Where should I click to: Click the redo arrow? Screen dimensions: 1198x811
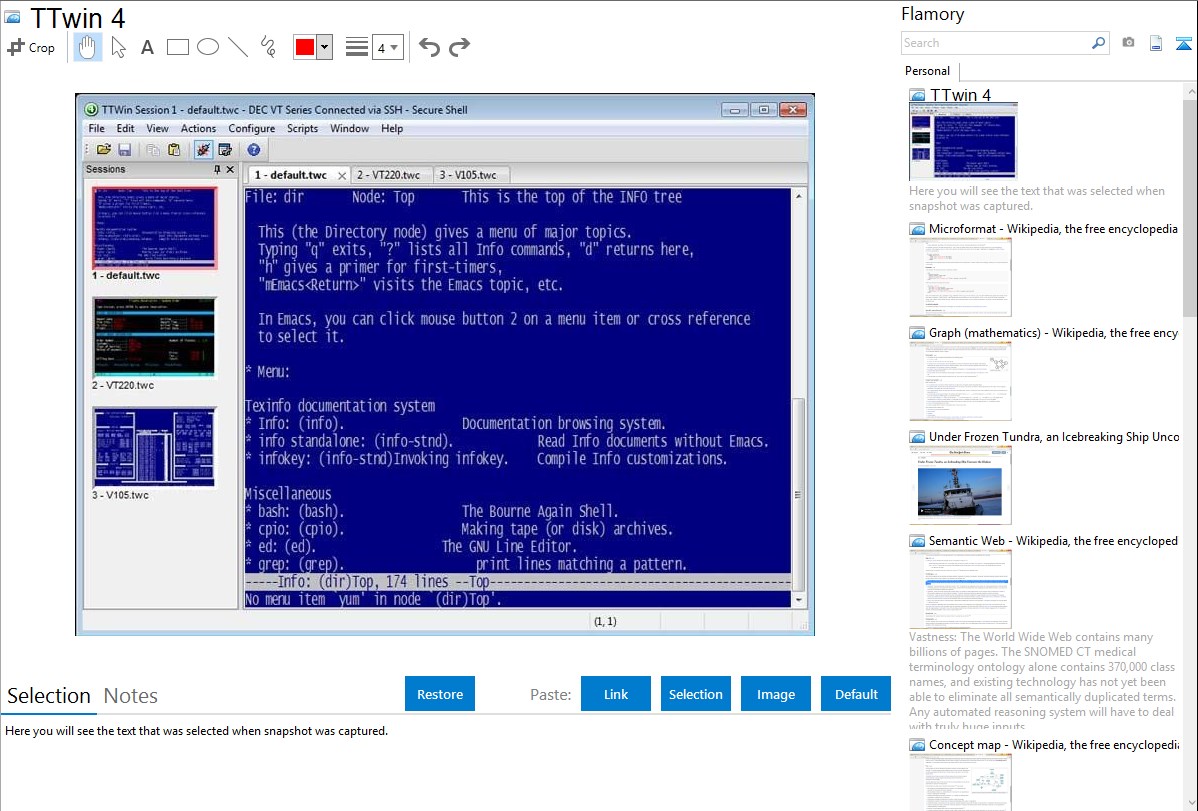[459, 47]
